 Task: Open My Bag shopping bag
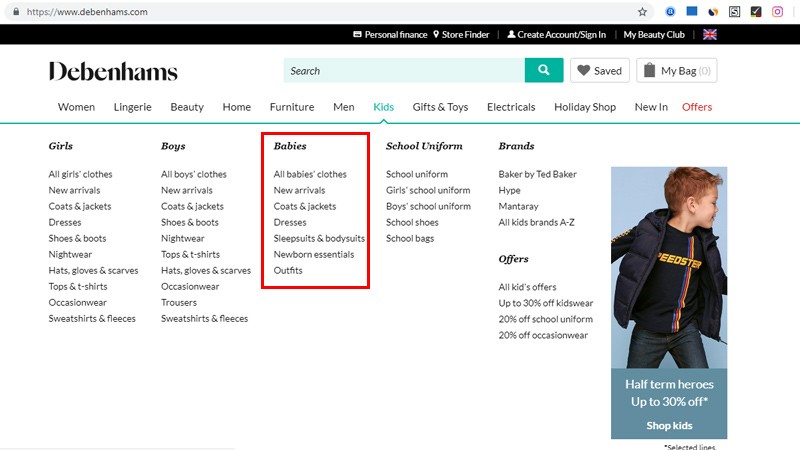(x=677, y=71)
